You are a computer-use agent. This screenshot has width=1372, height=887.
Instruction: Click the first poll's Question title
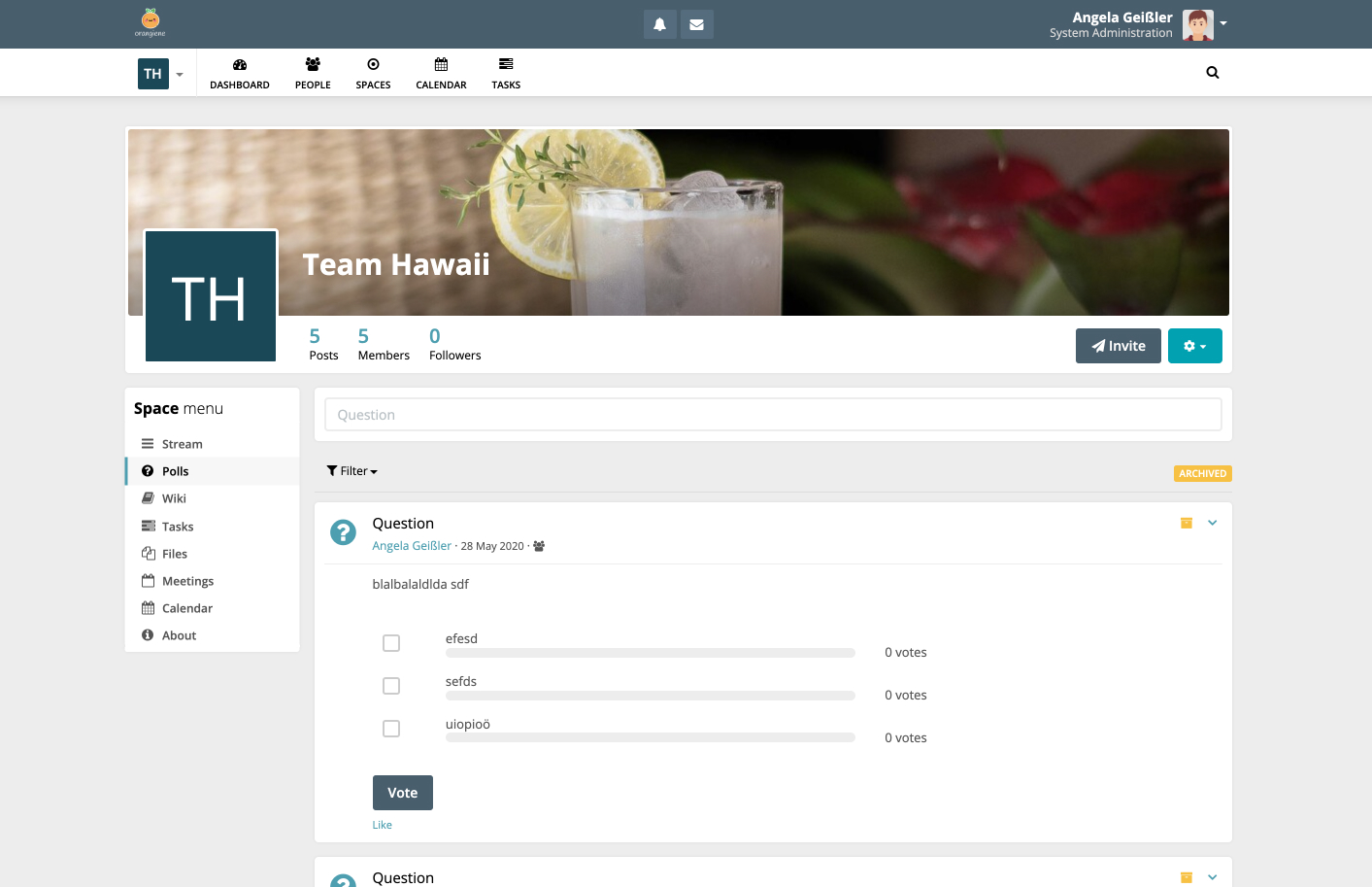coord(403,524)
